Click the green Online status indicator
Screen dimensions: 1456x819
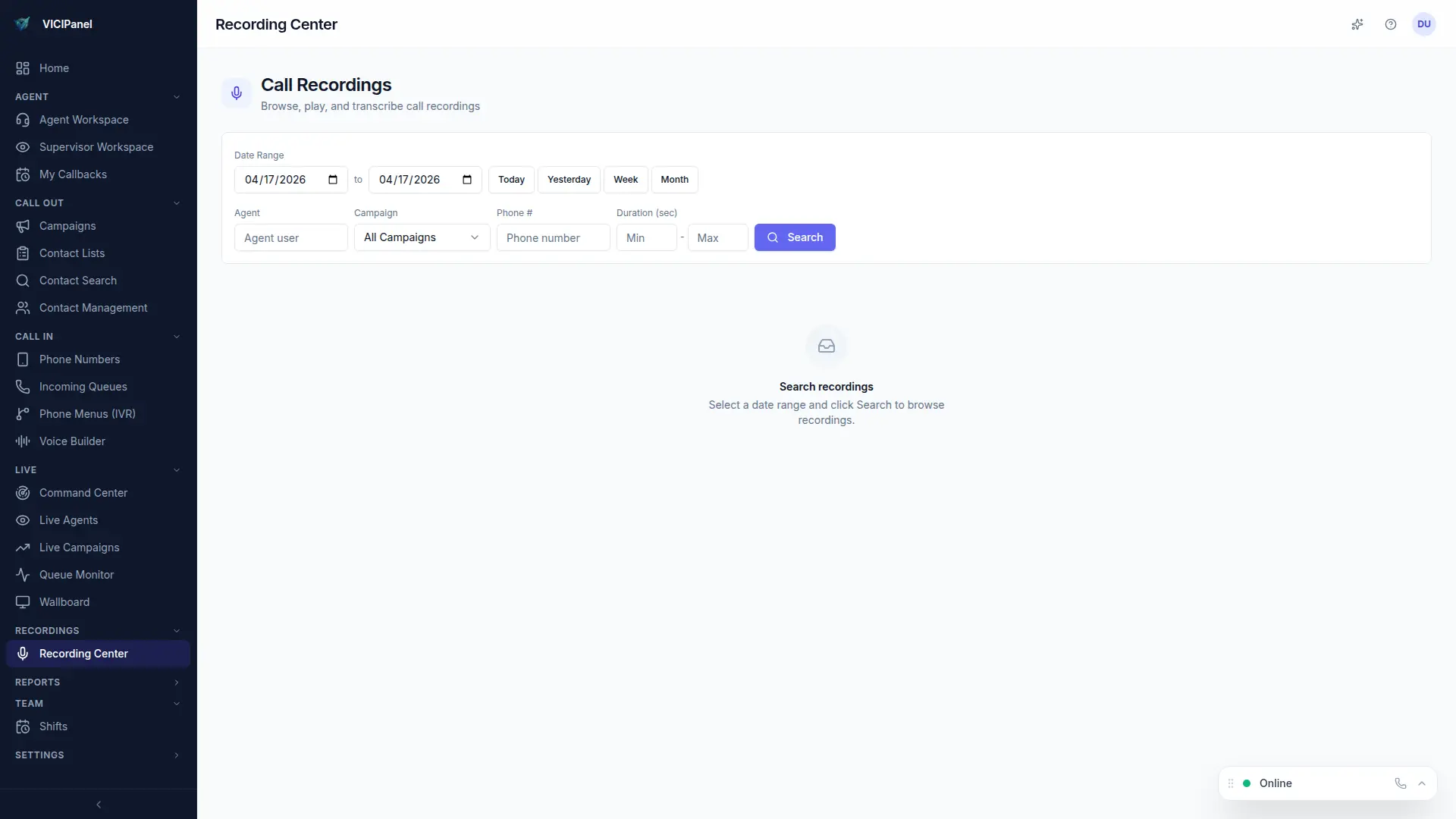click(1246, 783)
